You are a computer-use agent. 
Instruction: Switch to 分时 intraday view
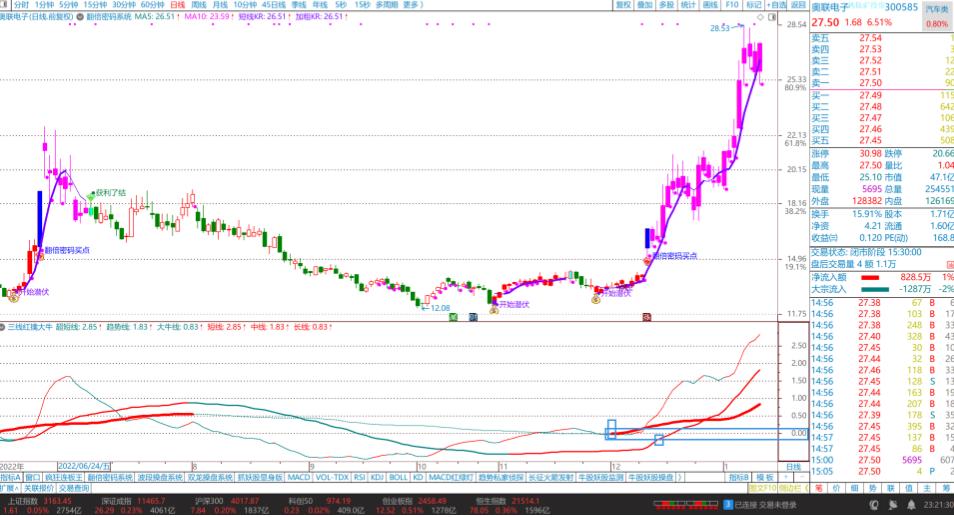21,5
